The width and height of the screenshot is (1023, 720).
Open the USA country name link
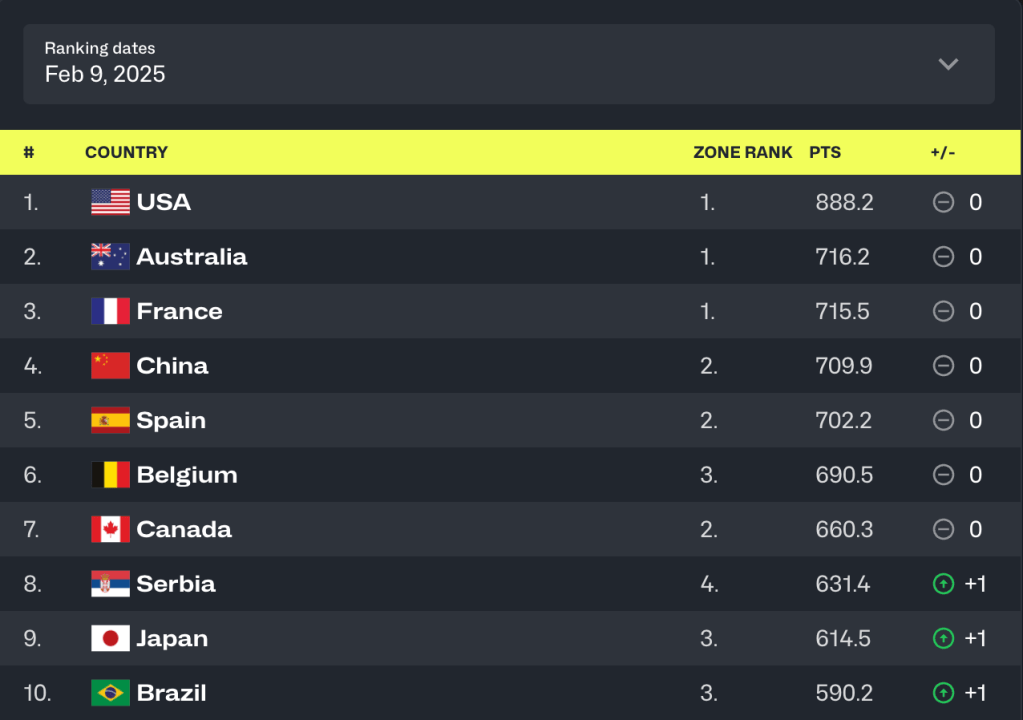click(164, 202)
